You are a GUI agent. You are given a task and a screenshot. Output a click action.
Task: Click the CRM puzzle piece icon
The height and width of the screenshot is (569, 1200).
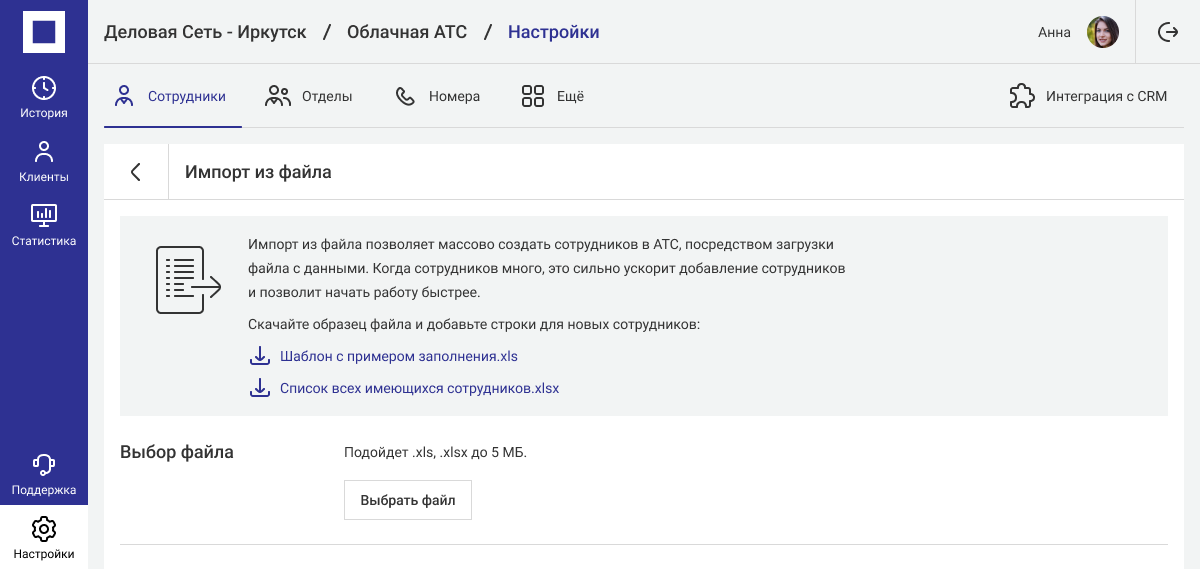[x=1021, y=97]
